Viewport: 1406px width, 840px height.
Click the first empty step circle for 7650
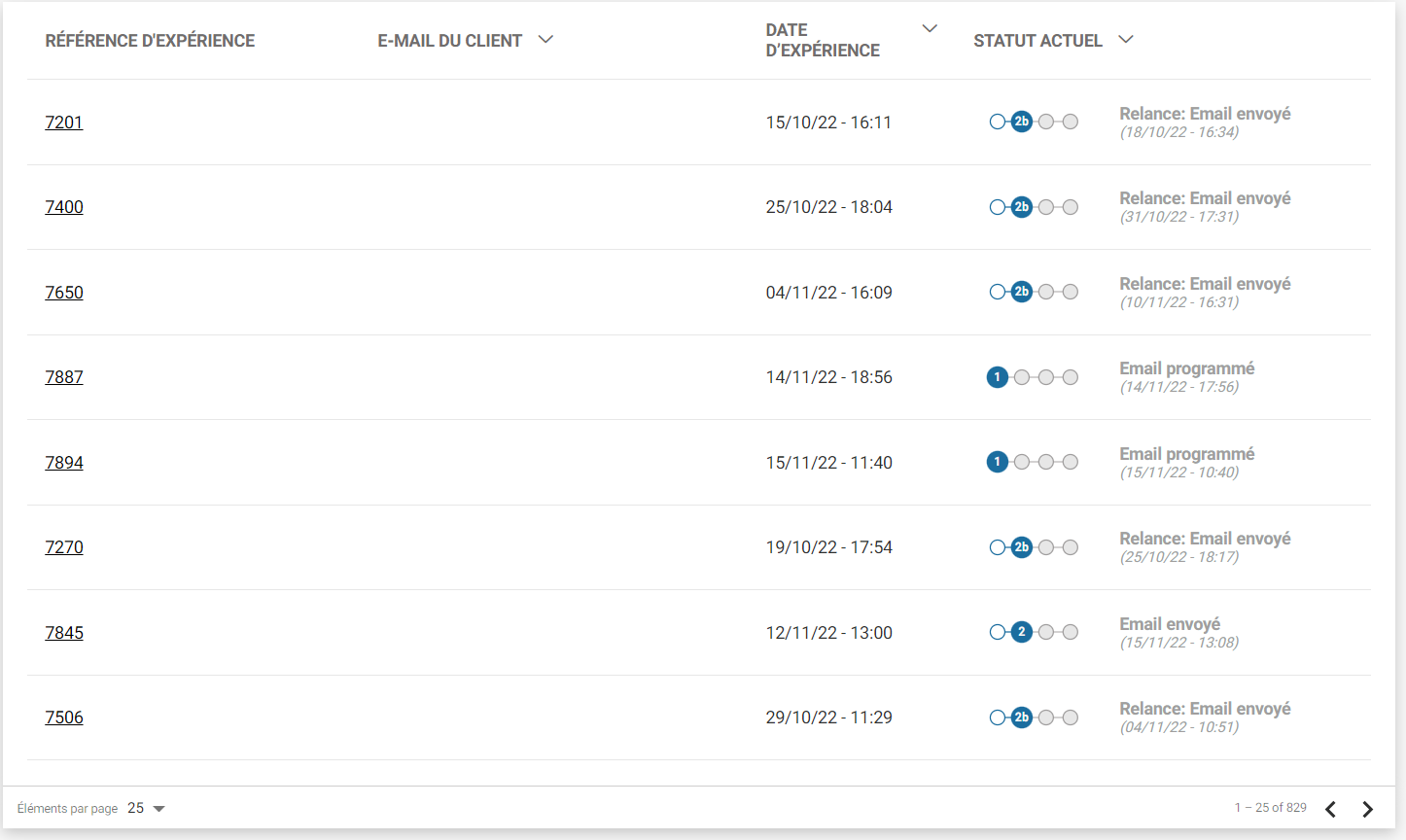point(997,292)
